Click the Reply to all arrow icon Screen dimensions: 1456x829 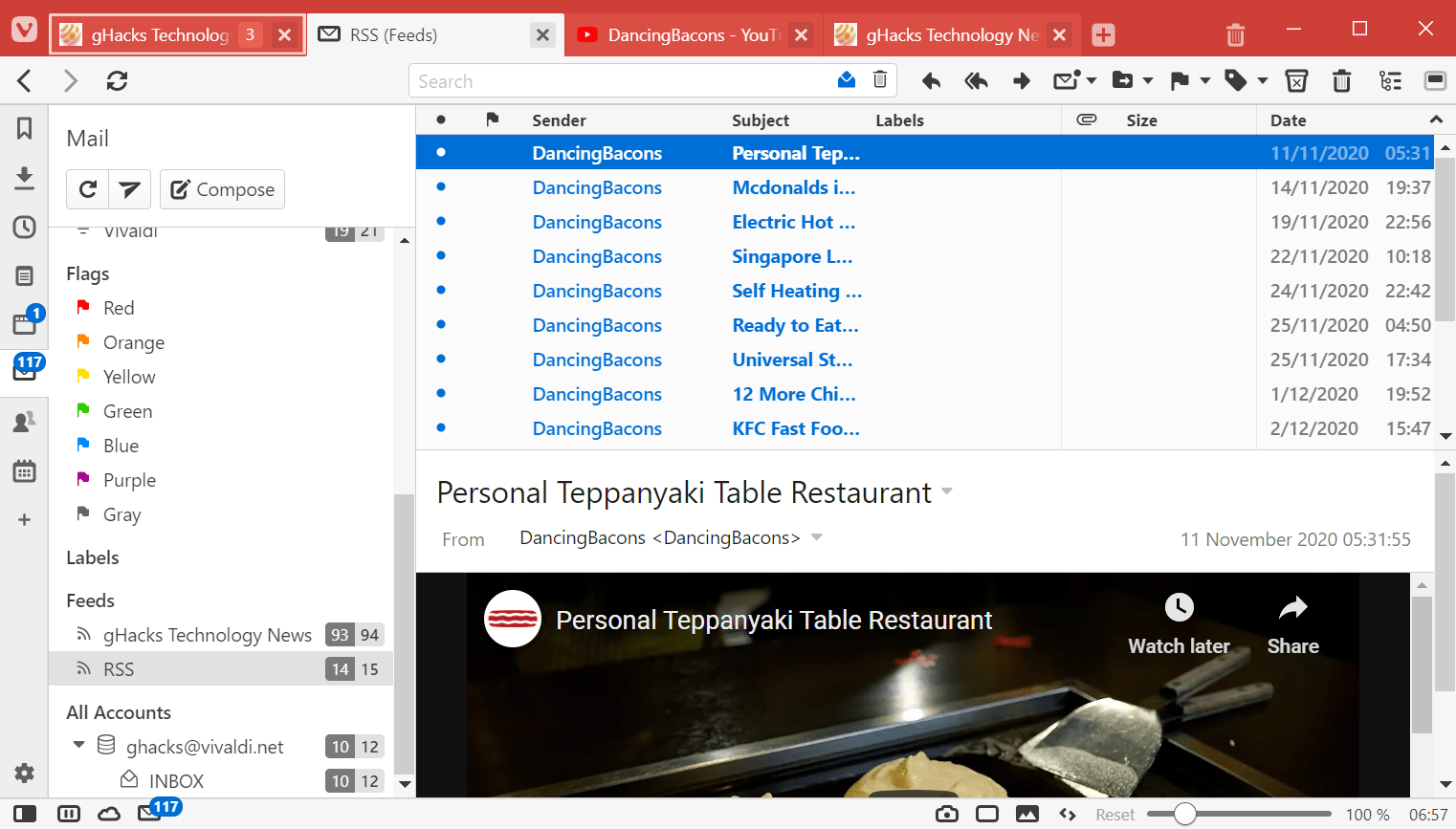click(976, 81)
